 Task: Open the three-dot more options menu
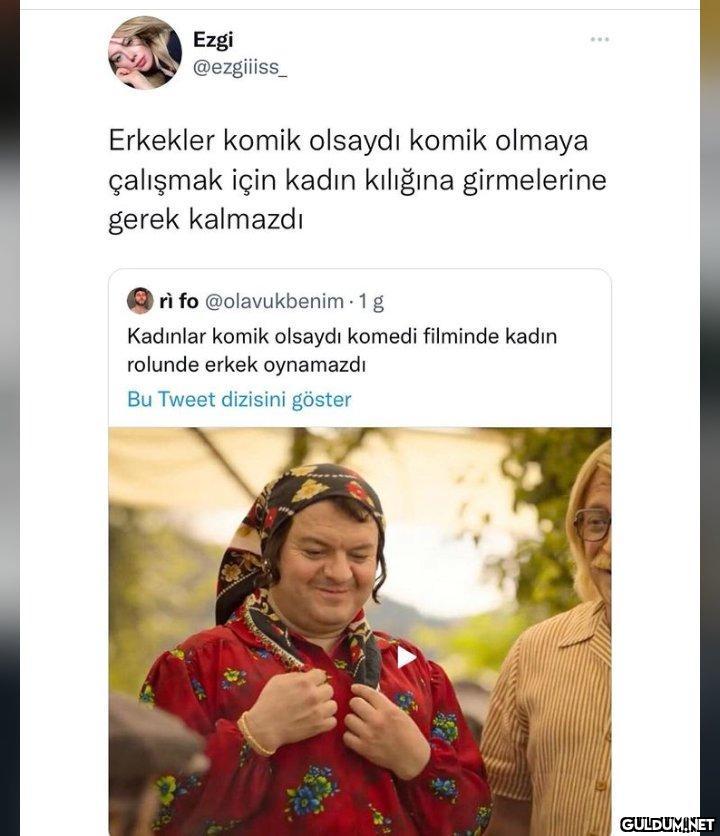(599, 39)
